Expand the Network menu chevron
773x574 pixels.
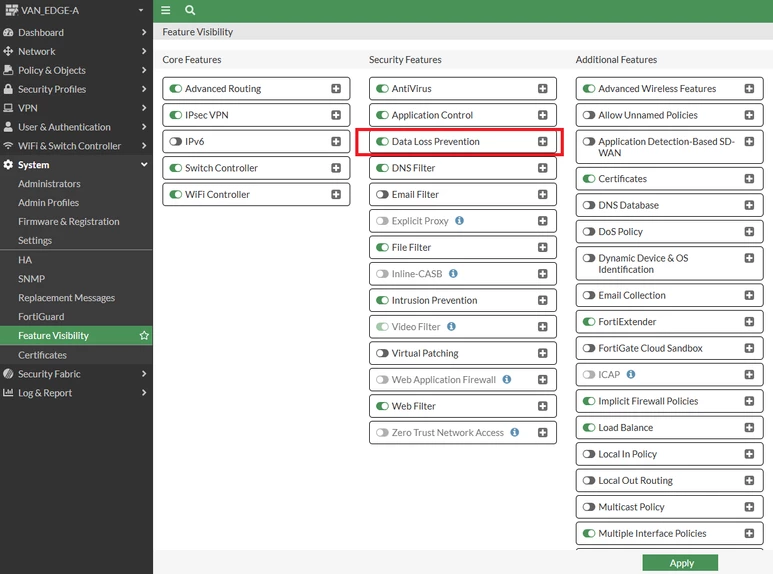[144, 51]
